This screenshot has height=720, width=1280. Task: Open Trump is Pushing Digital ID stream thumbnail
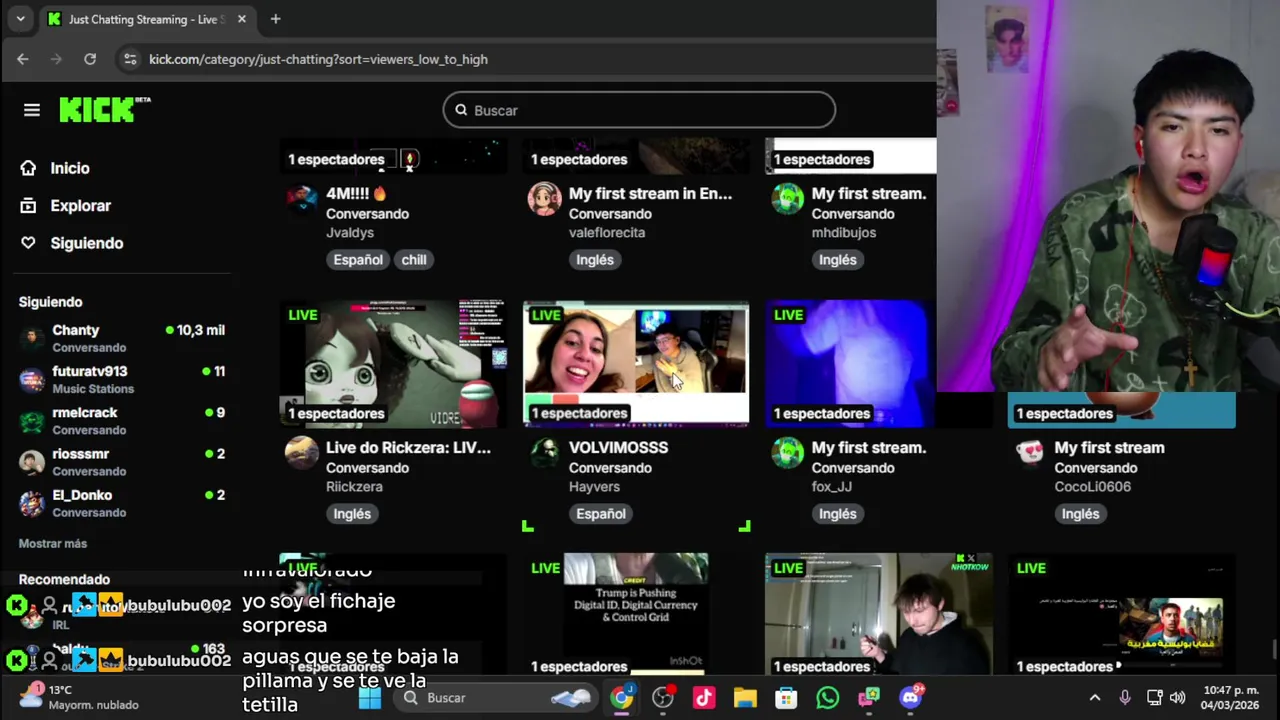(636, 614)
